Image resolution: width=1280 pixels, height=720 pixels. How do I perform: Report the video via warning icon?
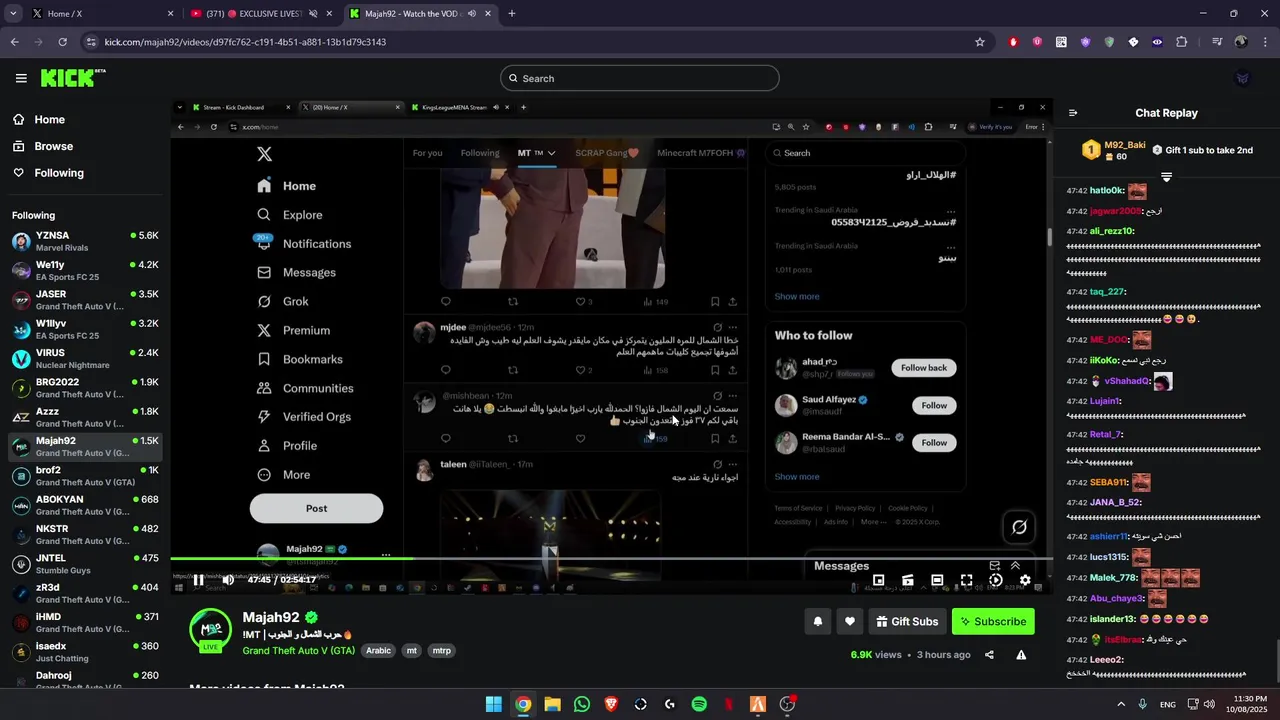pos(1021,655)
